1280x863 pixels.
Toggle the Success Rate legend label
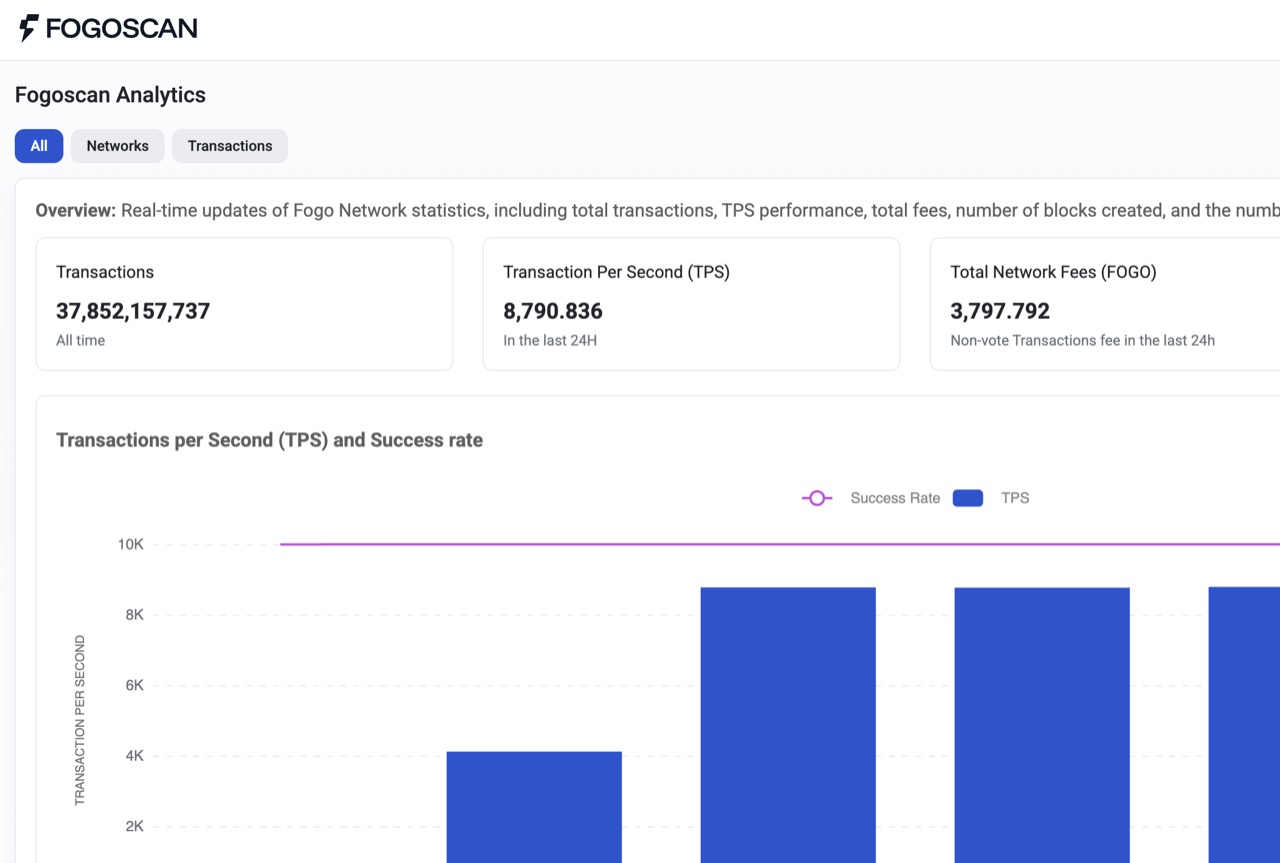point(894,498)
